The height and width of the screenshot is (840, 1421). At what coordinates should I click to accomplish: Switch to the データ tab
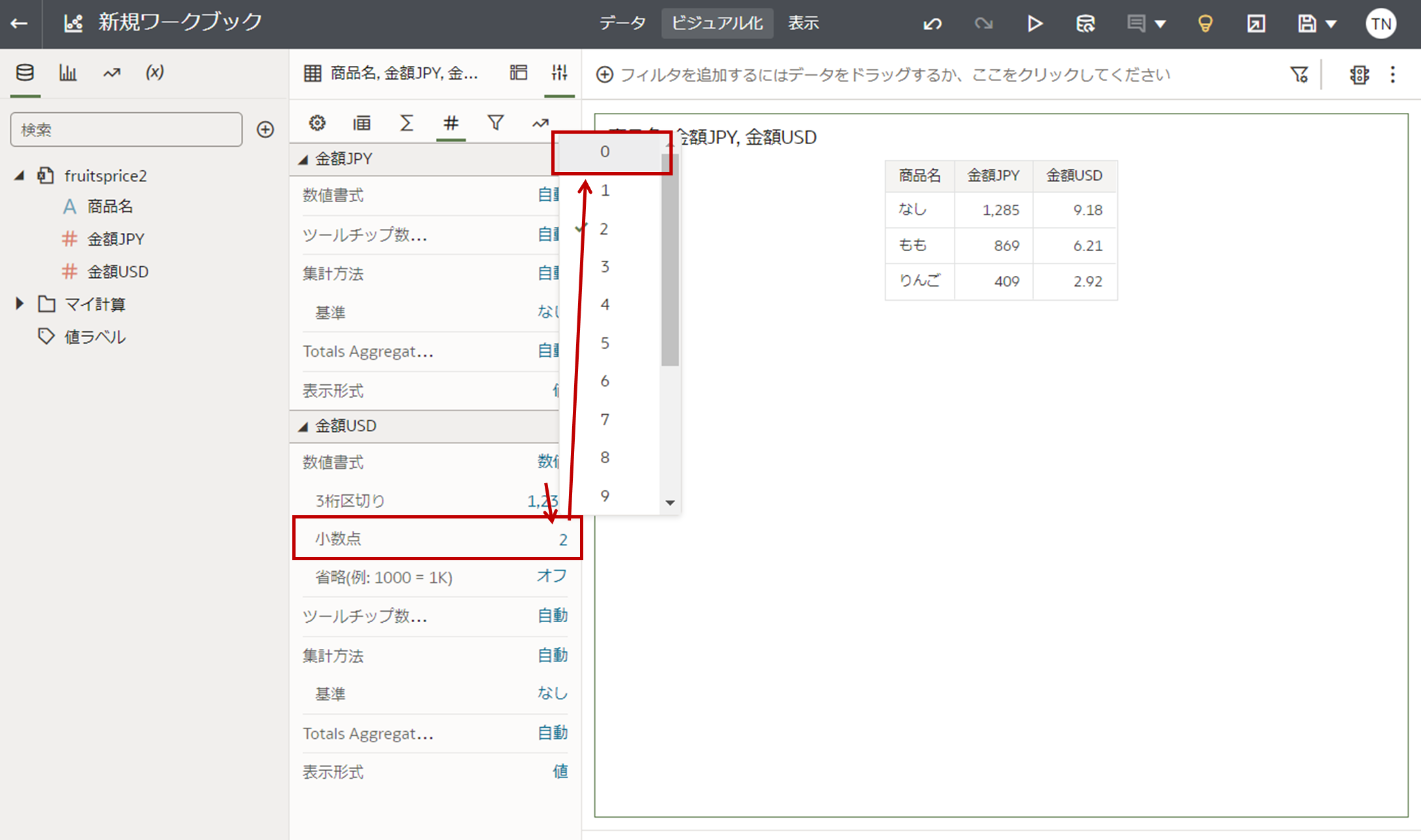pos(622,23)
